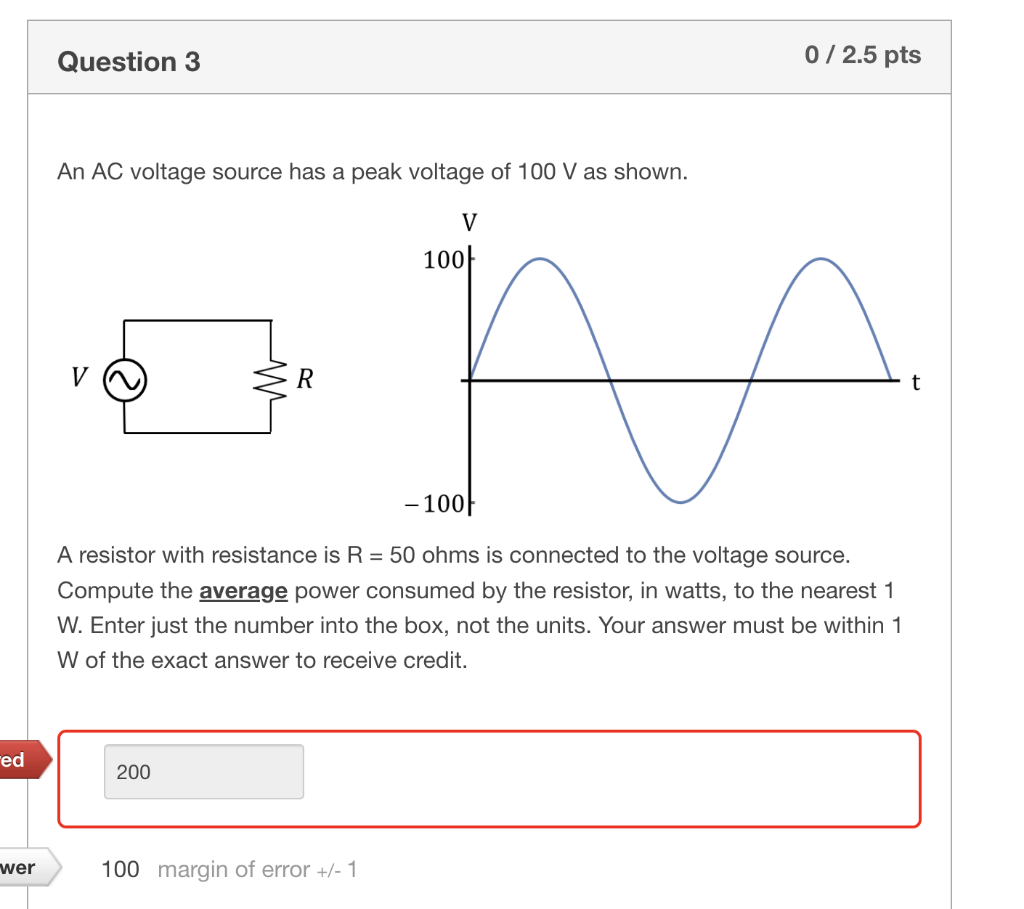Click the Question 3 header text

(x=129, y=61)
